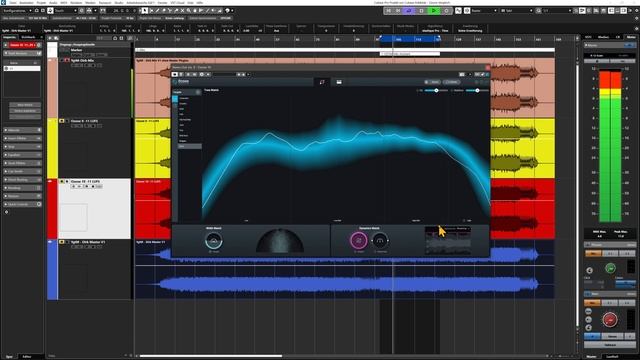Open the Master dropdown in Meter panel
Viewport: 640px width, 360px height.
610,45
